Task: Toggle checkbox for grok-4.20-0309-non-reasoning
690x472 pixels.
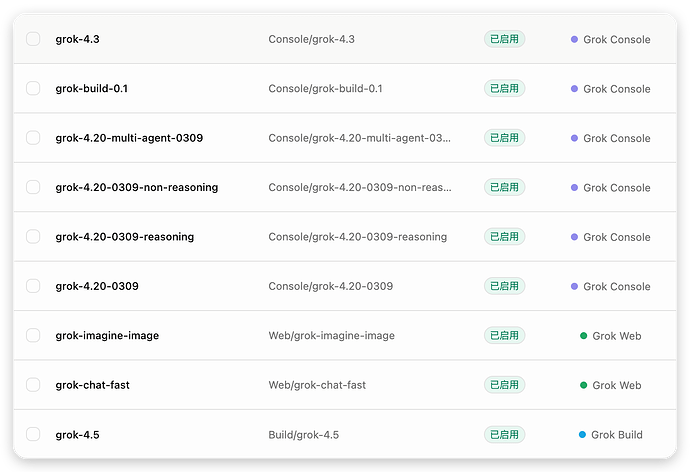Action: (x=33, y=187)
